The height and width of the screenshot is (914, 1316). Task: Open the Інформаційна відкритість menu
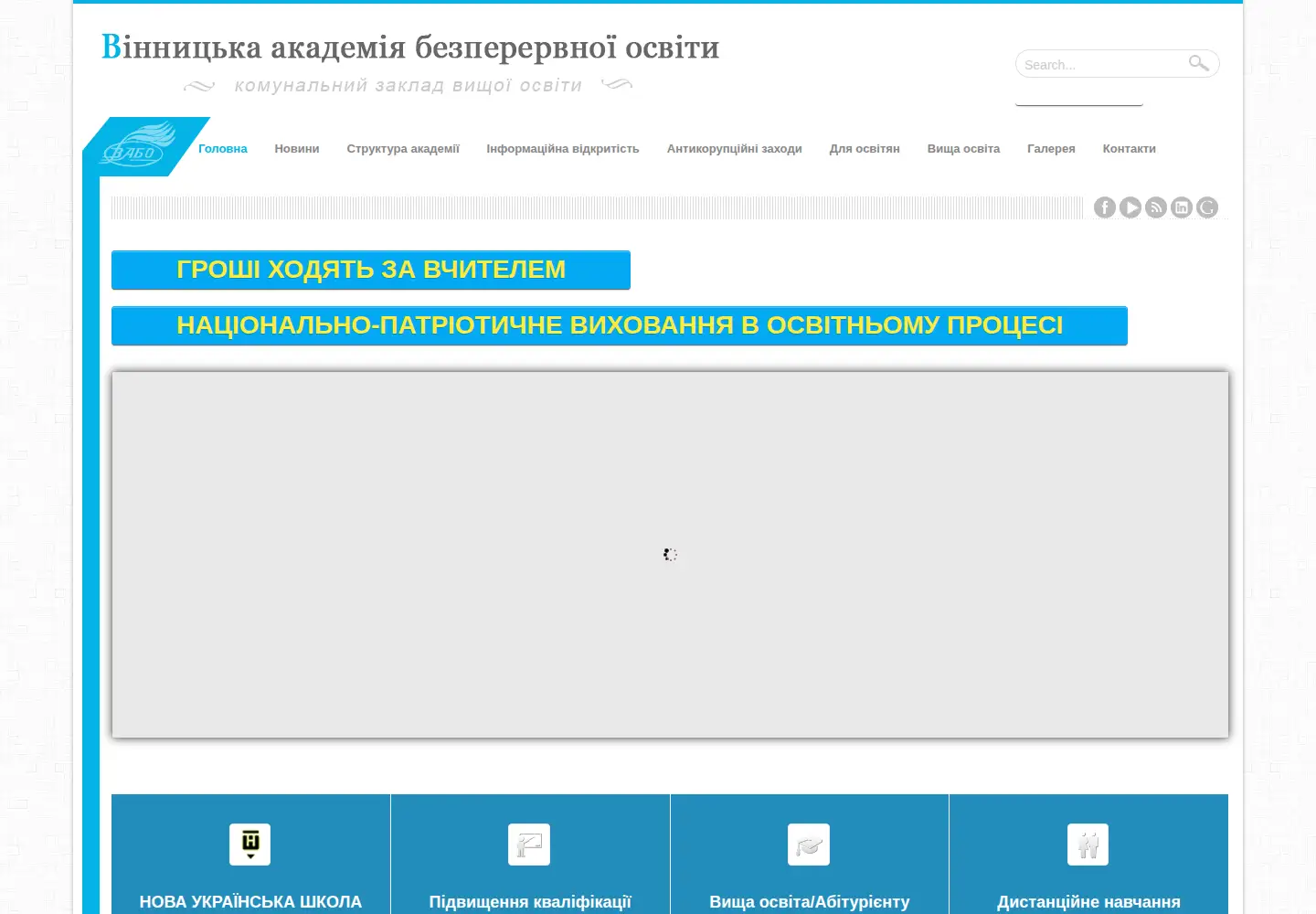click(563, 148)
